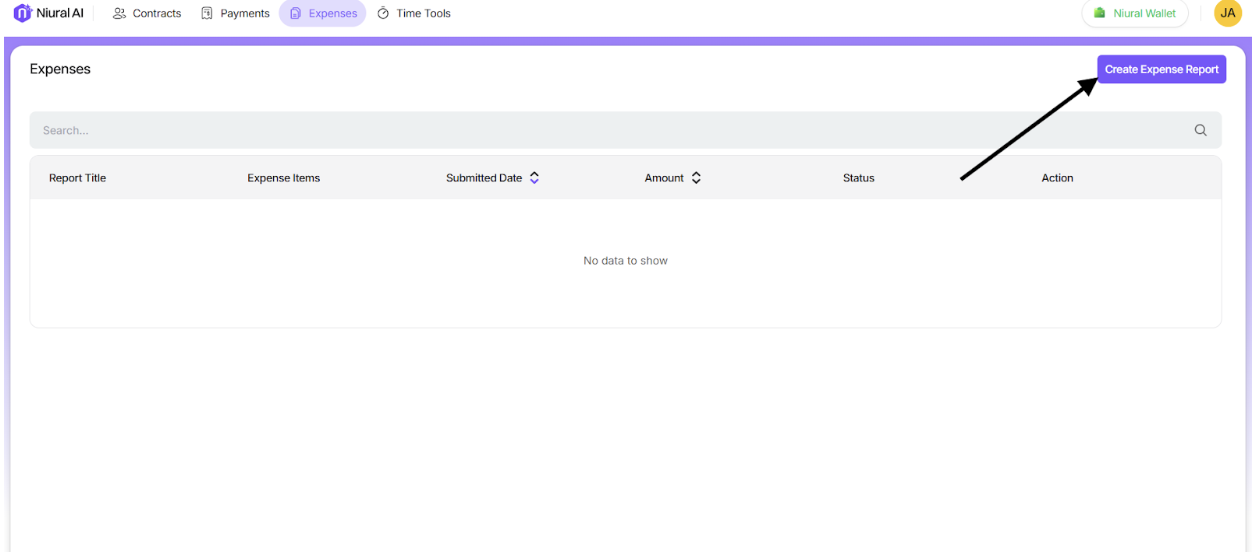Open the Niural Wallet button
This screenshot has width=1252, height=552.
click(x=1135, y=13)
